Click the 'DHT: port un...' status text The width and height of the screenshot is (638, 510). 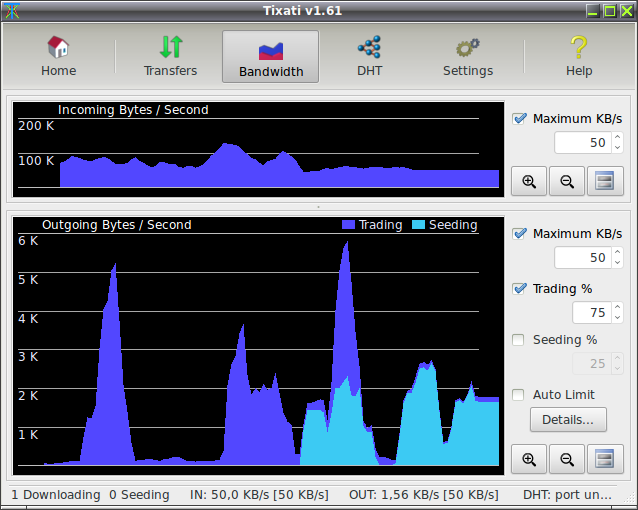[567, 495]
